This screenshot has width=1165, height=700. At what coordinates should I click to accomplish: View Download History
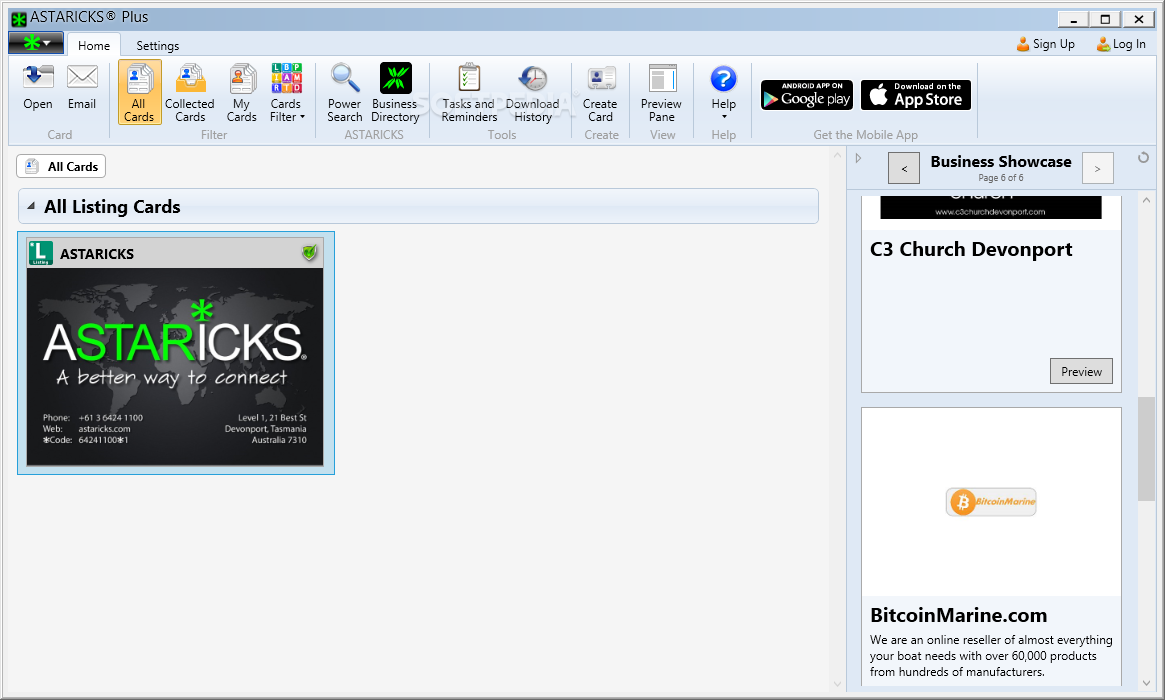pyautogui.click(x=533, y=92)
